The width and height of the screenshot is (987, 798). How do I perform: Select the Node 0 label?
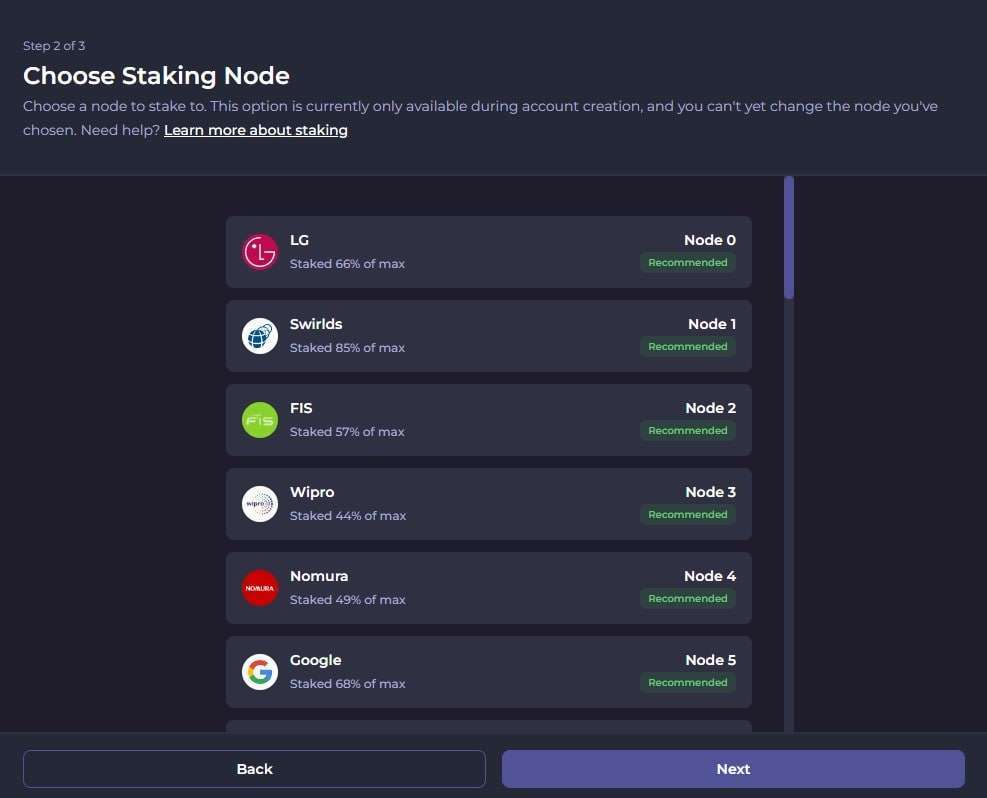click(x=710, y=240)
